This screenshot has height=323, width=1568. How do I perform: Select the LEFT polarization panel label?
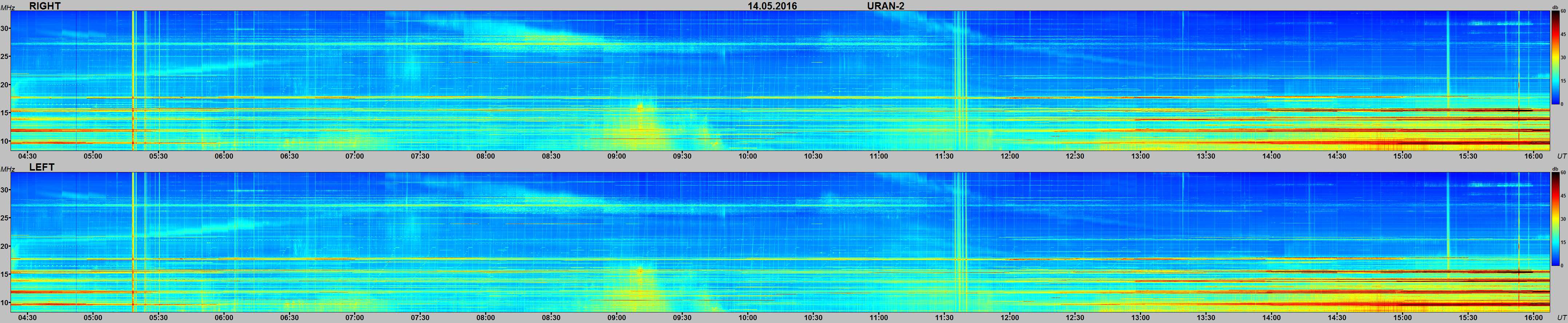pyautogui.click(x=42, y=167)
